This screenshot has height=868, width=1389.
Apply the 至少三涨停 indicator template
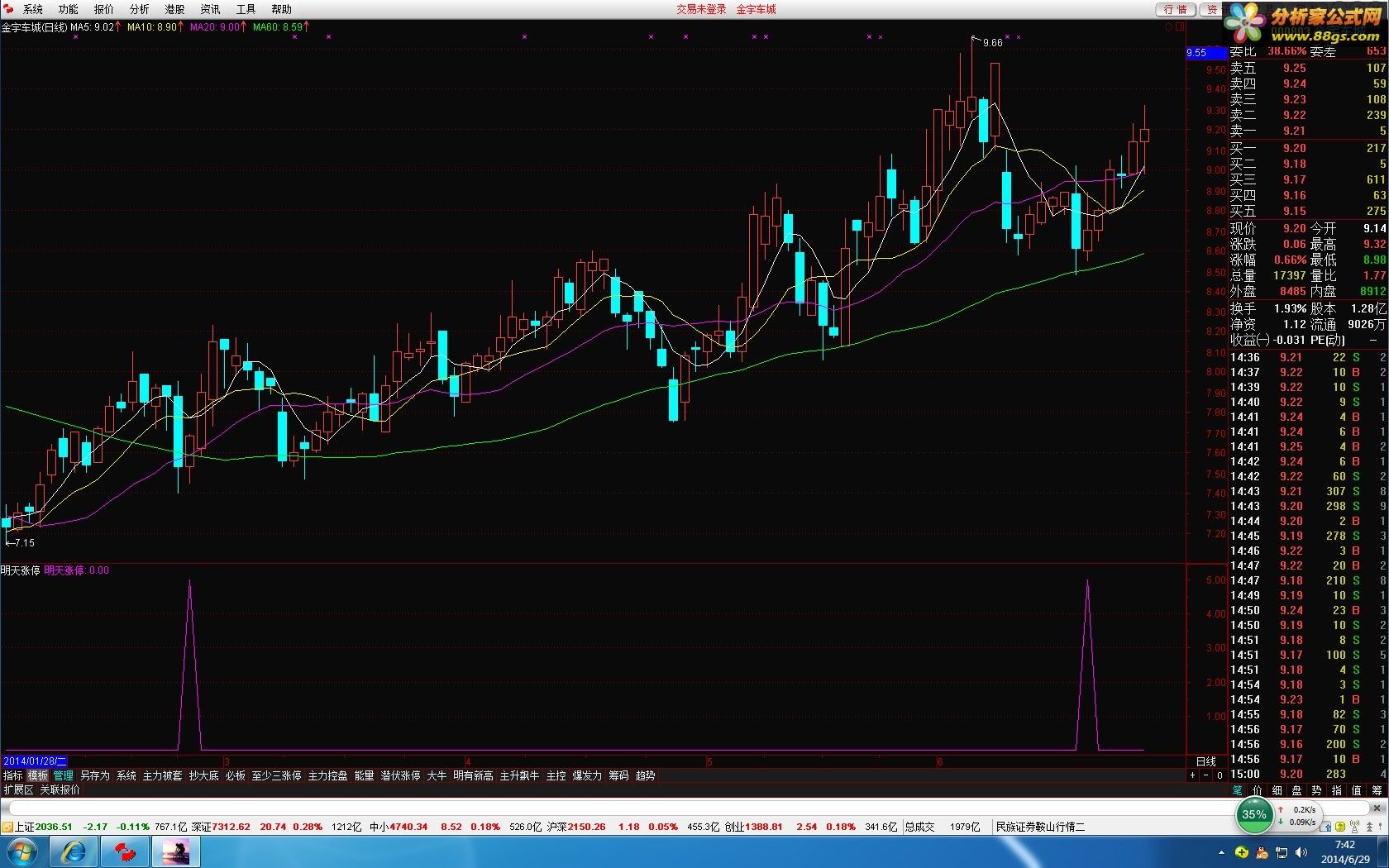(x=277, y=775)
